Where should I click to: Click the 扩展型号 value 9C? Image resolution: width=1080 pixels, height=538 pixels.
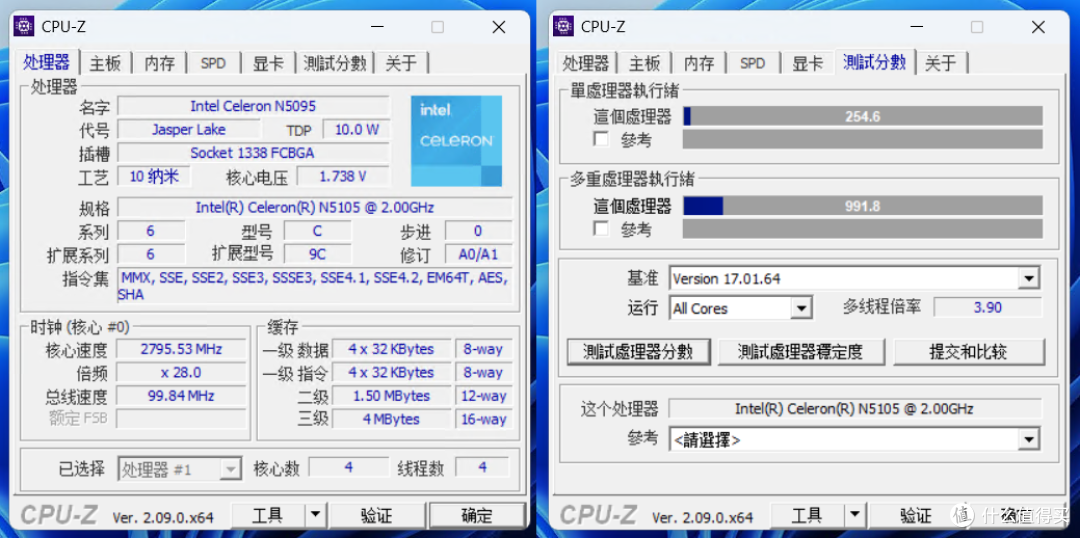pyautogui.click(x=317, y=254)
